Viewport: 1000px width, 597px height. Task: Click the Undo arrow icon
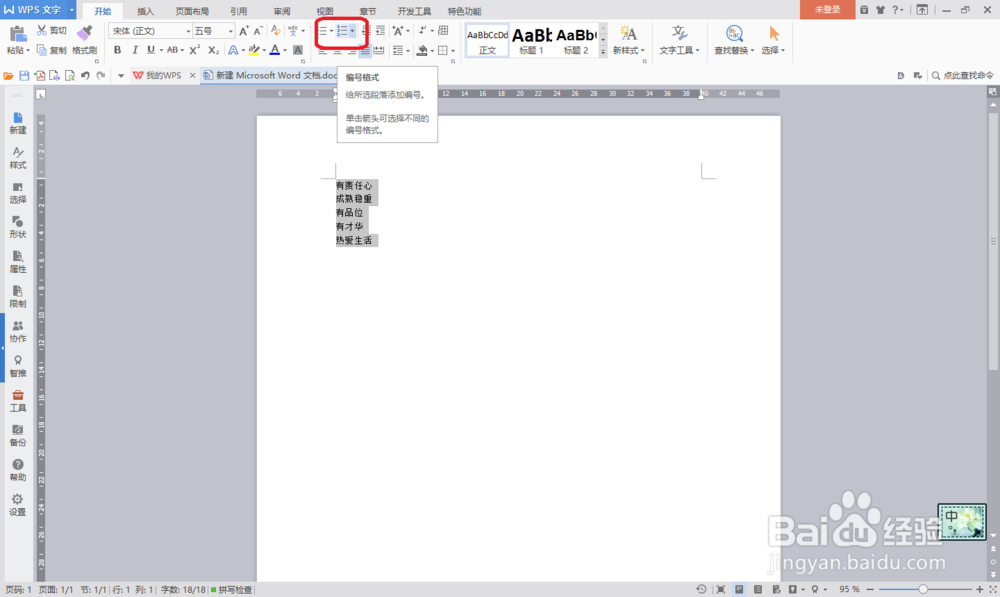click(85, 75)
